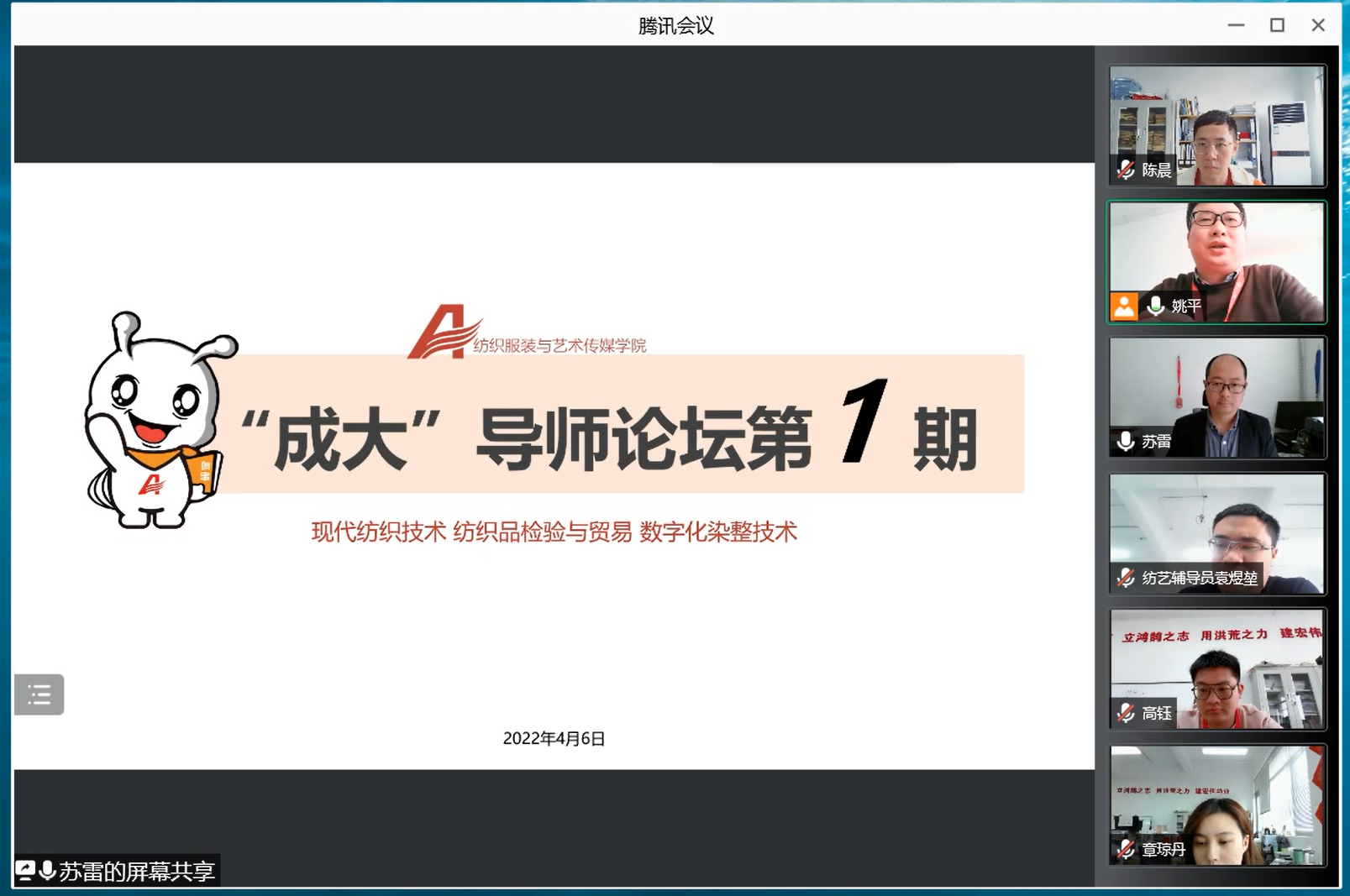Click muted microphone icon beside 章琼丹
1350x896 pixels.
[1126, 850]
